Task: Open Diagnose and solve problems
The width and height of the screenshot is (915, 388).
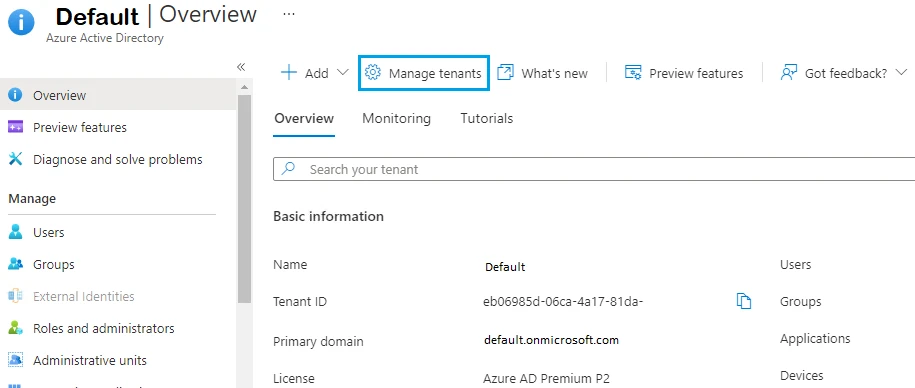Action: point(118,159)
